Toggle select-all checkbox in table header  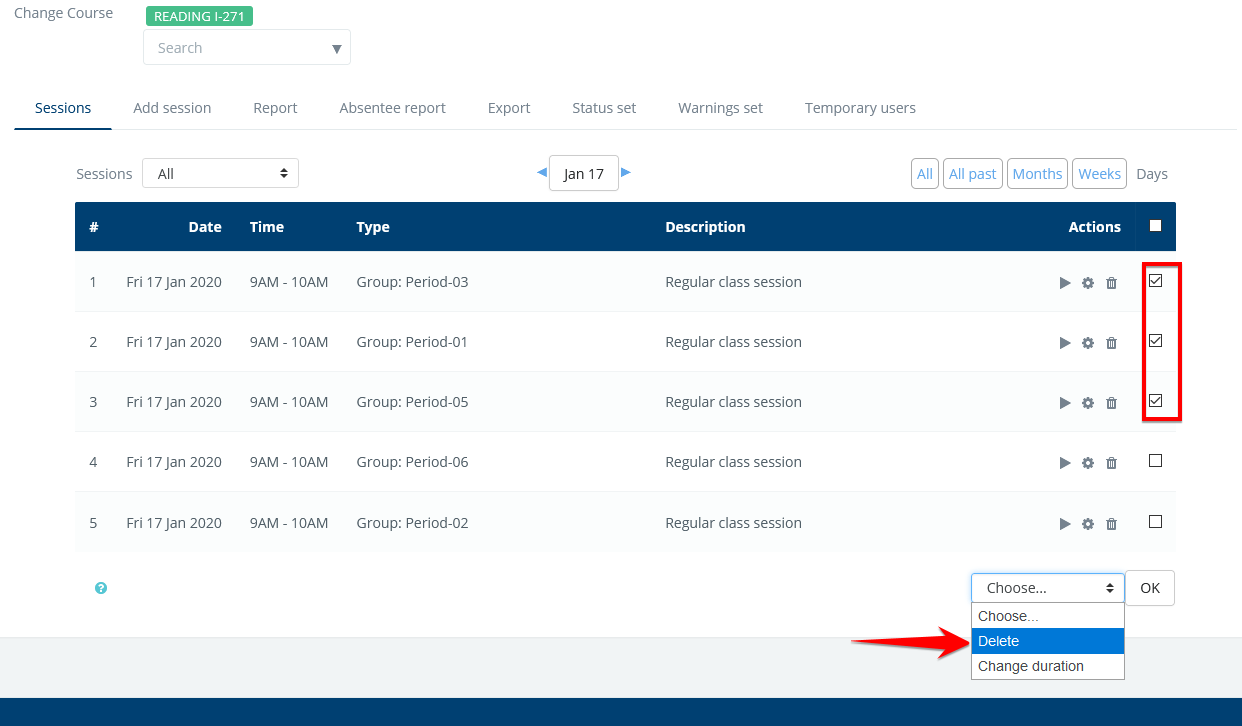[x=1155, y=226]
